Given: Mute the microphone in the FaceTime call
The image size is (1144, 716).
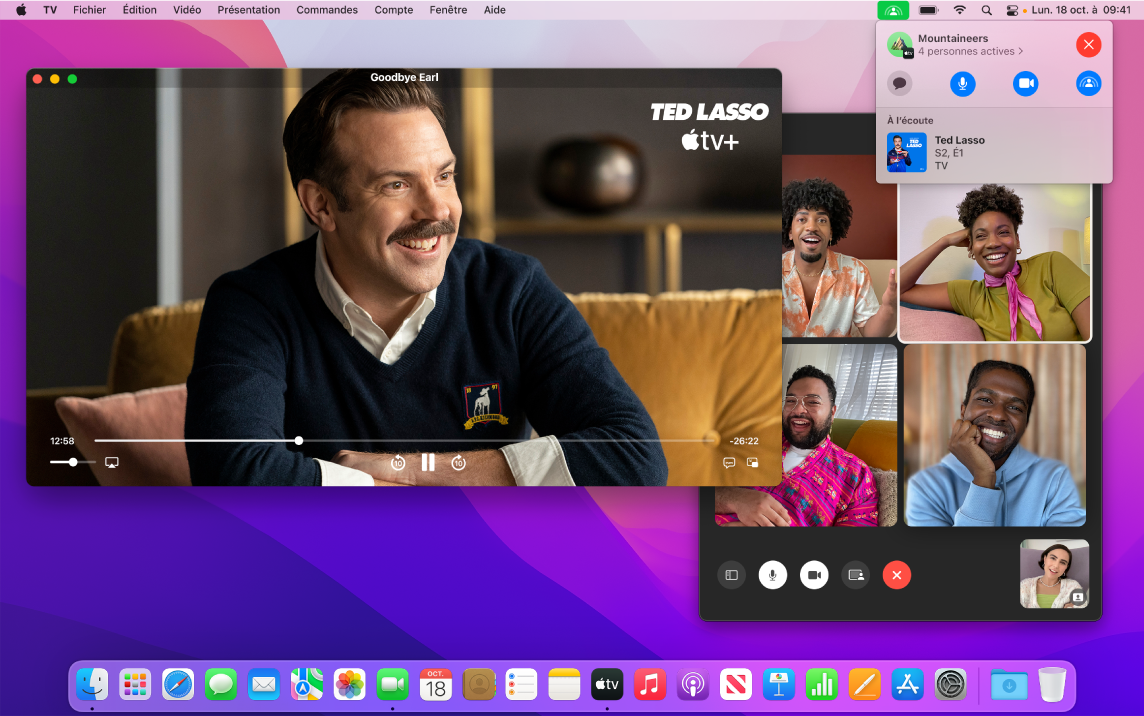Looking at the screenshot, I should pos(772,574).
